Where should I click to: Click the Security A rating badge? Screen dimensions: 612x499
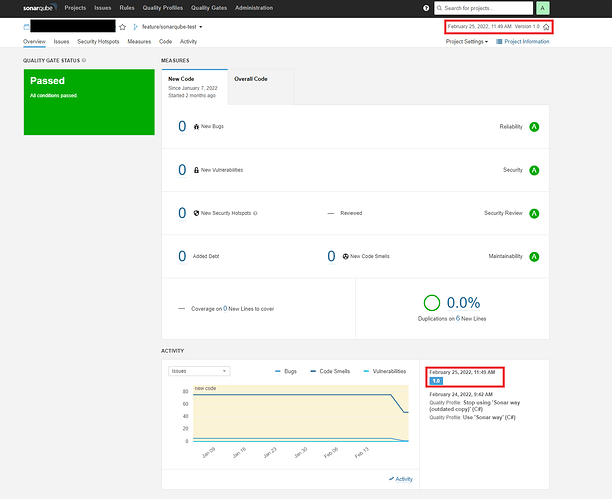(534, 170)
